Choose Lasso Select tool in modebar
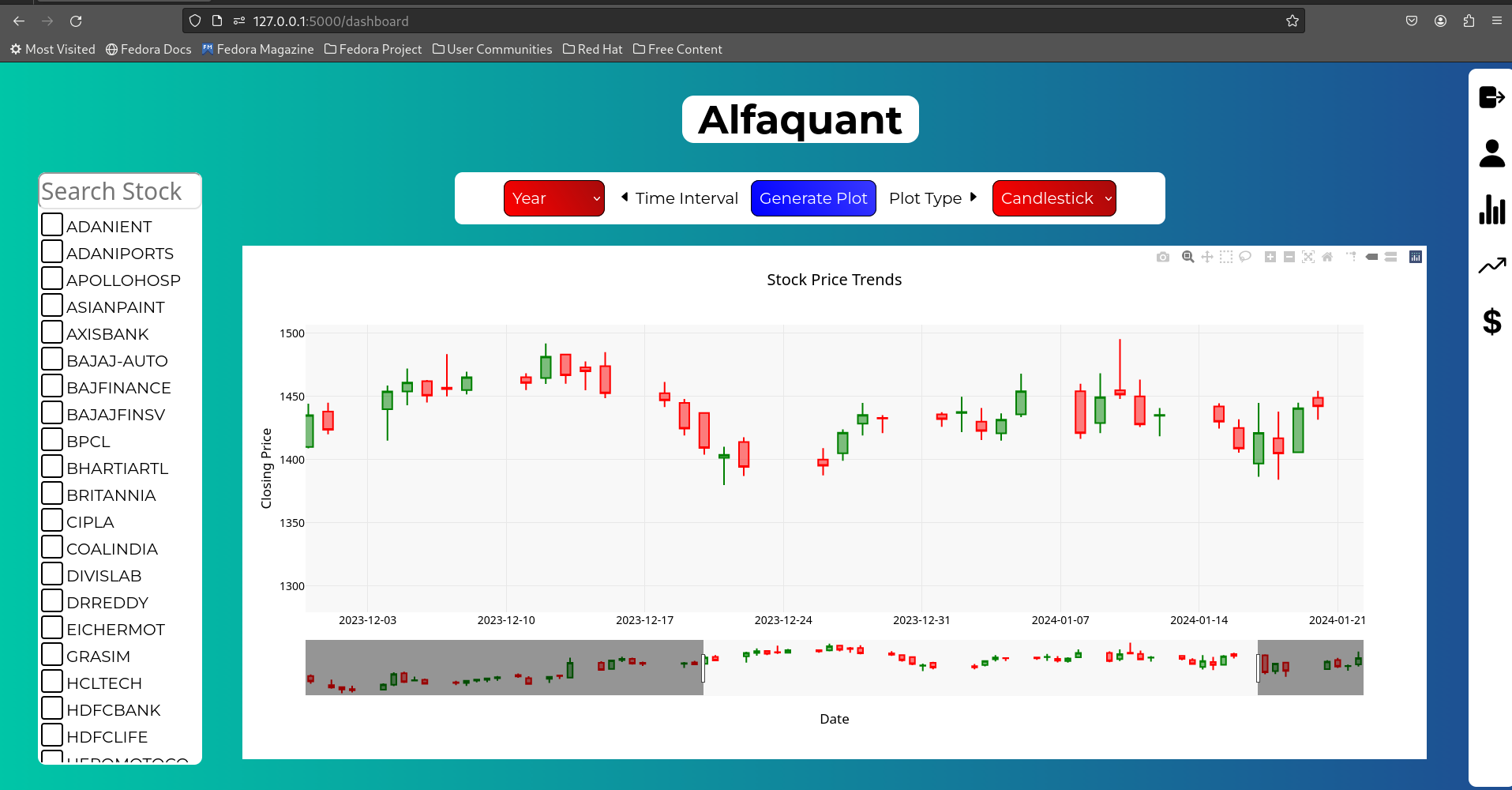Screen dimensions: 1512x790 (1245, 257)
